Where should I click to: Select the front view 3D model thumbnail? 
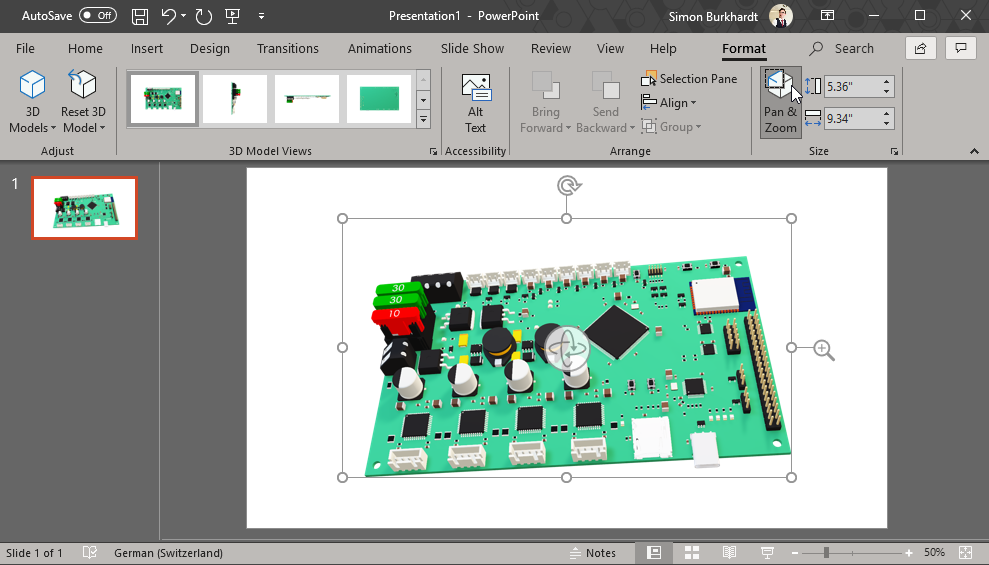(163, 99)
